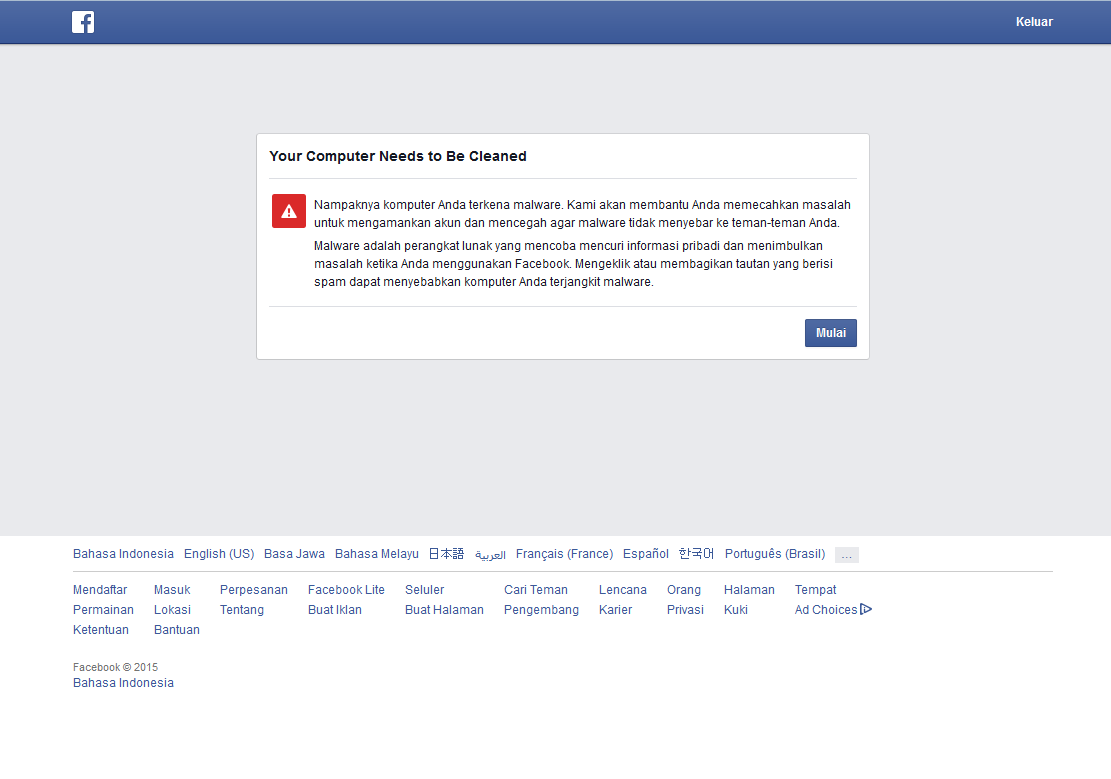Switch language to English (US)
The height and width of the screenshot is (779, 1111).
coord(219,553)
